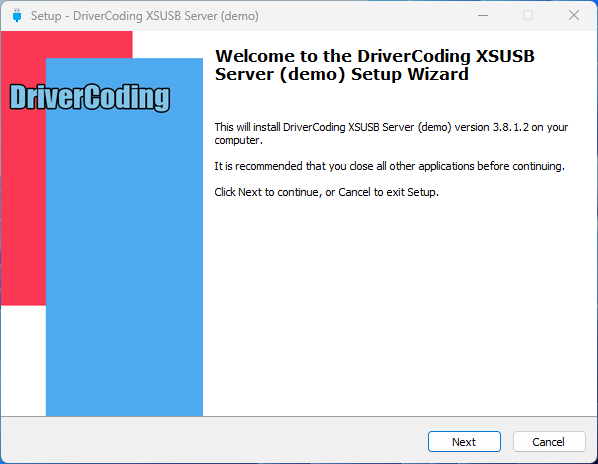
Task: Click the Setup window title text
Action: [145, 16]
